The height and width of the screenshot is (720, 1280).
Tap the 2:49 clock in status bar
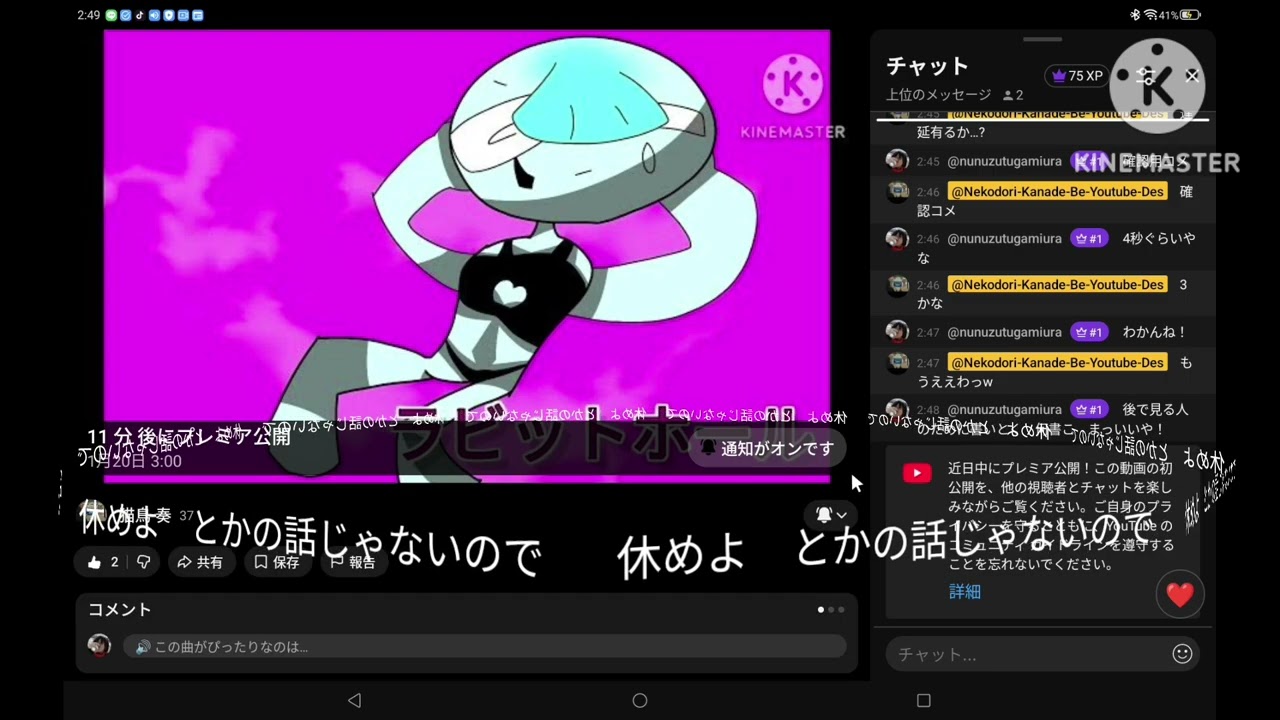coord(89,15)
